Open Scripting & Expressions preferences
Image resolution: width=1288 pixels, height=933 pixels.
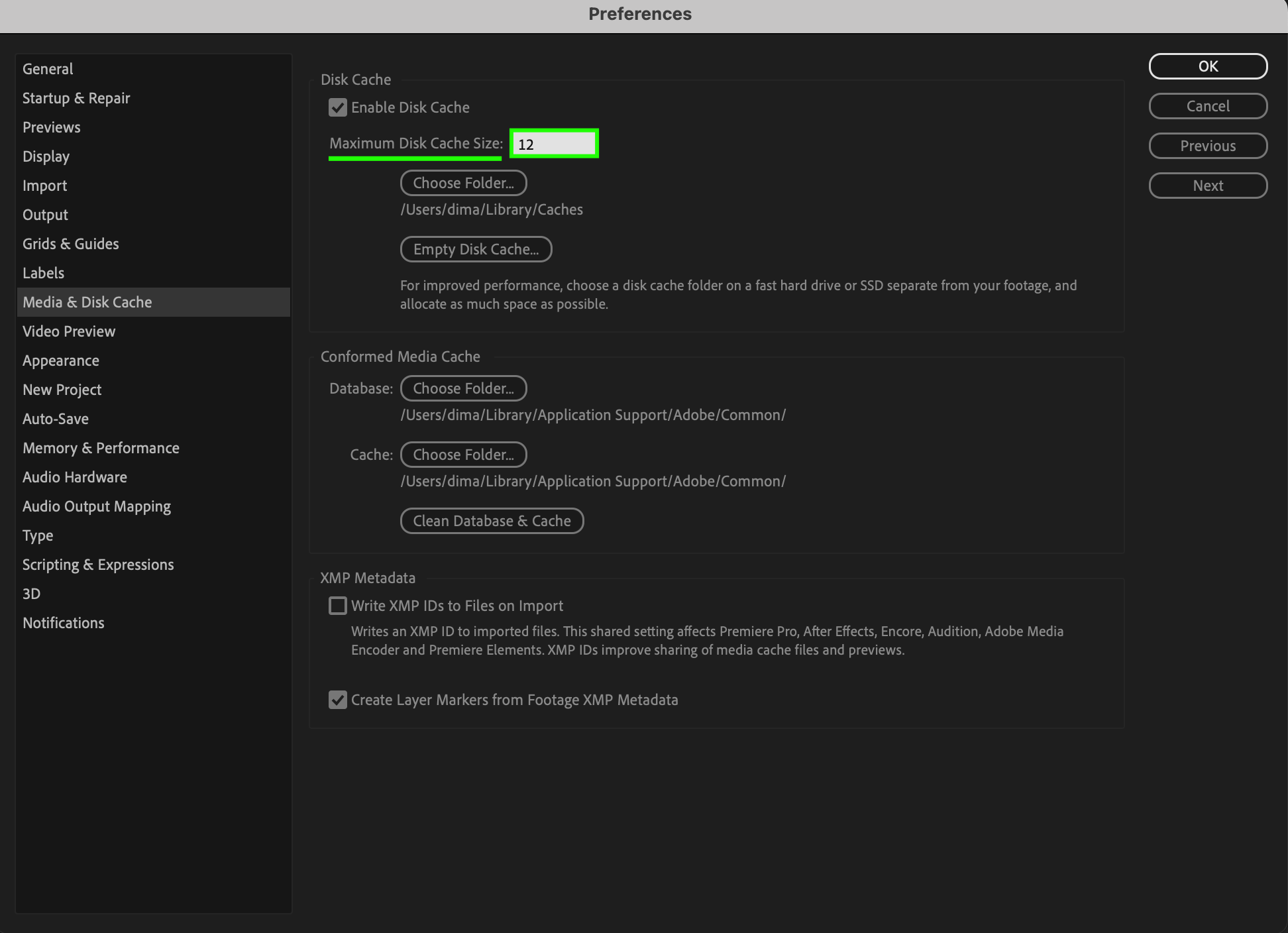tap(98, 565)
